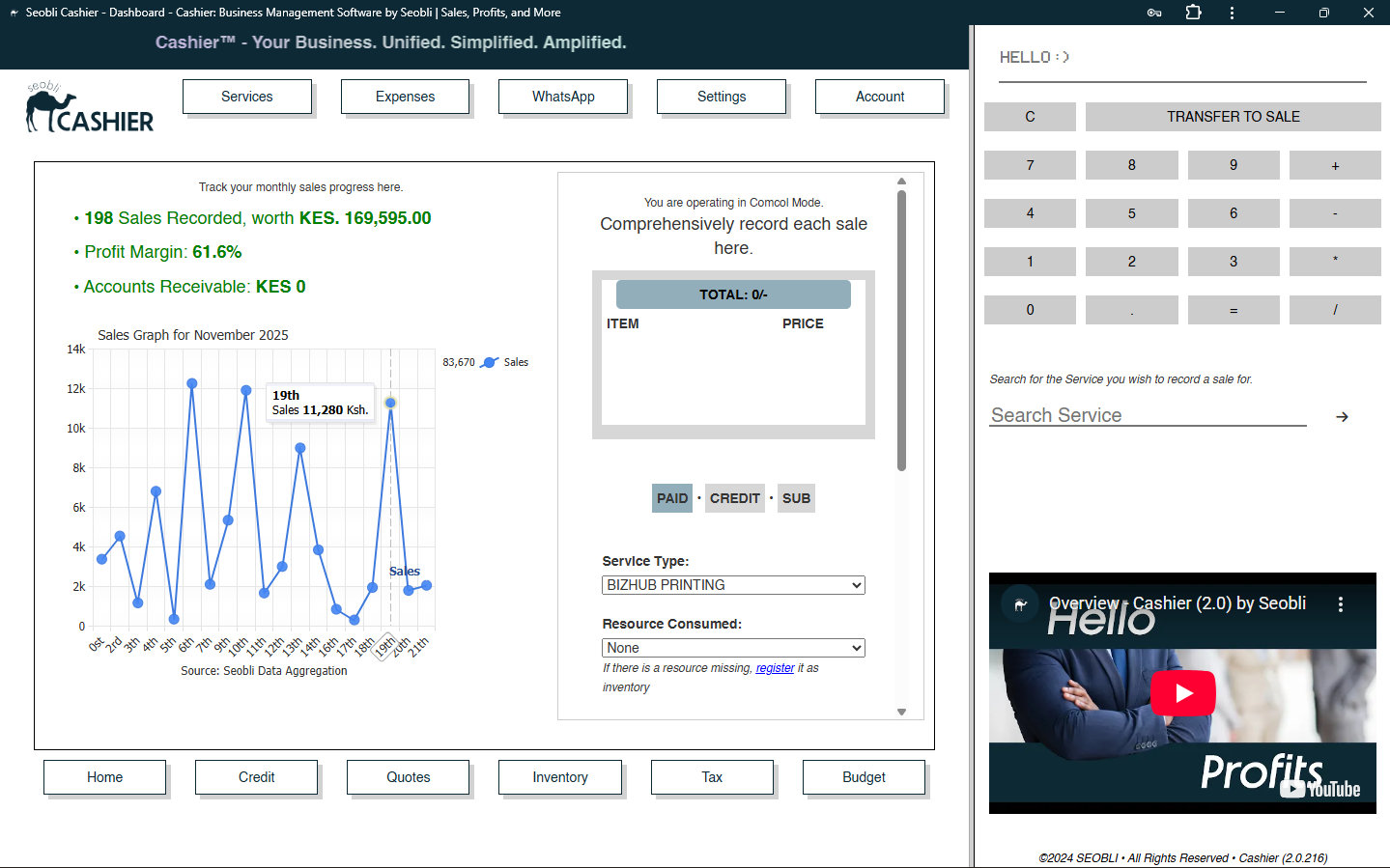Image resolution: width=1390 pixels, height=868 pixels.
Task: Tap calculator key 3
Action: [x=1234, y=262]
